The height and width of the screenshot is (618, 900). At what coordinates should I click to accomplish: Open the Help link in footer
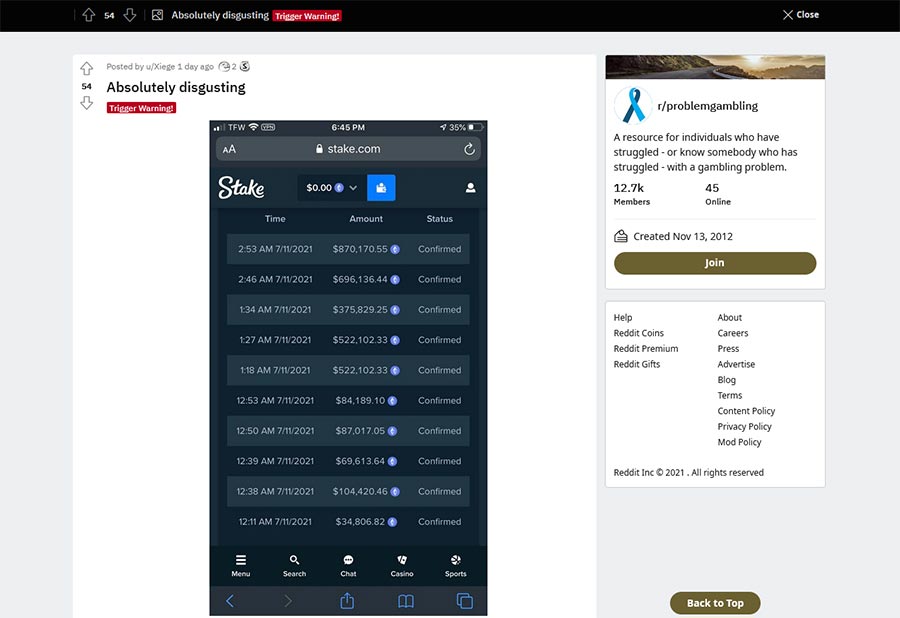pos(623,318)
